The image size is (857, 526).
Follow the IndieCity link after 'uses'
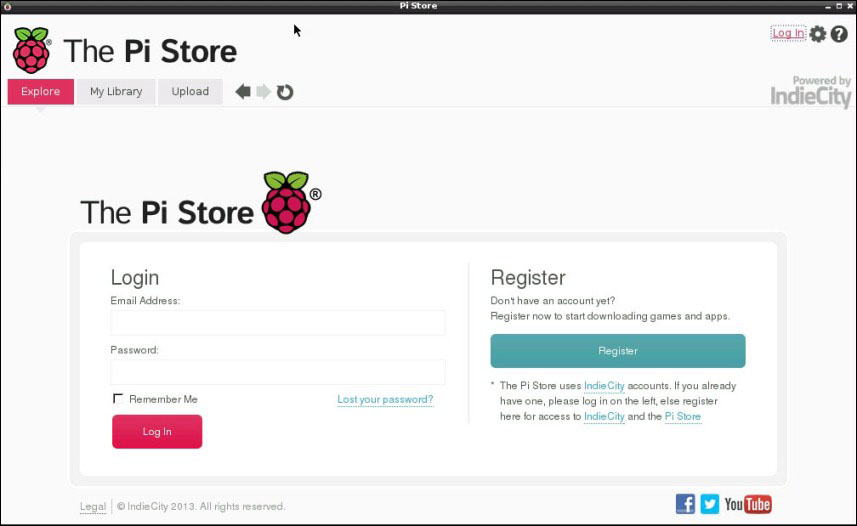click(604, 386)
